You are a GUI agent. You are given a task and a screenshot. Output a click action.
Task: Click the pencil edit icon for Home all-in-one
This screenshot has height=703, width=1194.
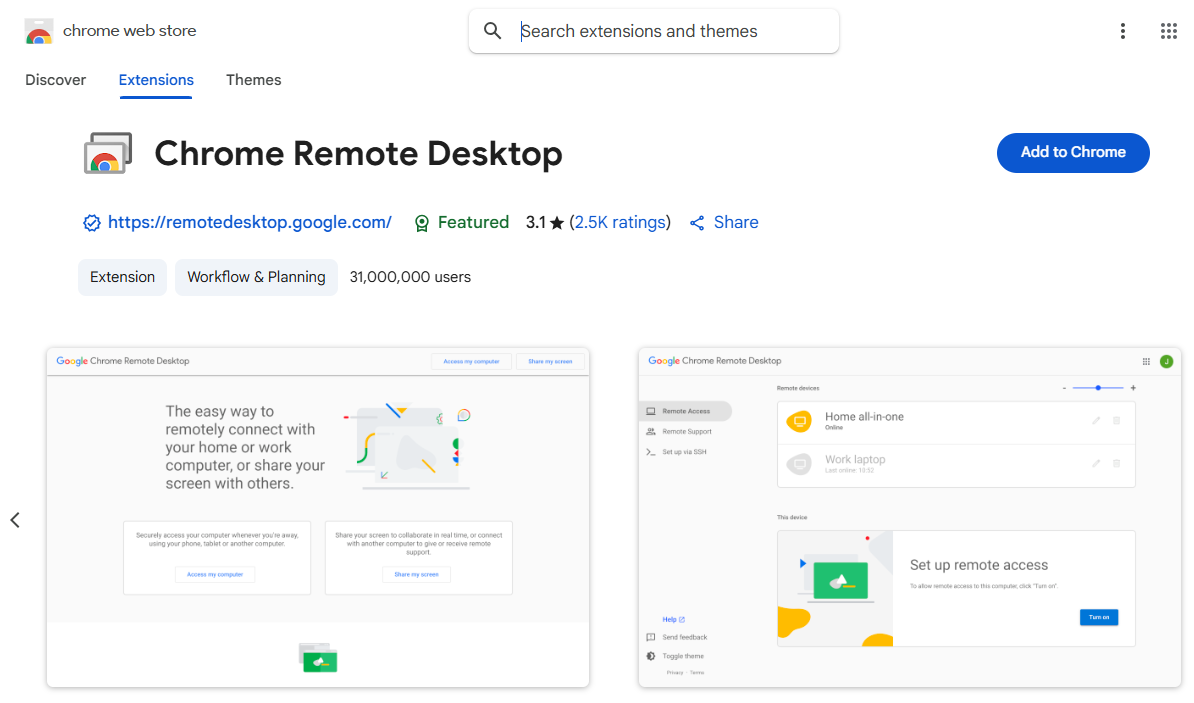click(x=1096, y=420)
